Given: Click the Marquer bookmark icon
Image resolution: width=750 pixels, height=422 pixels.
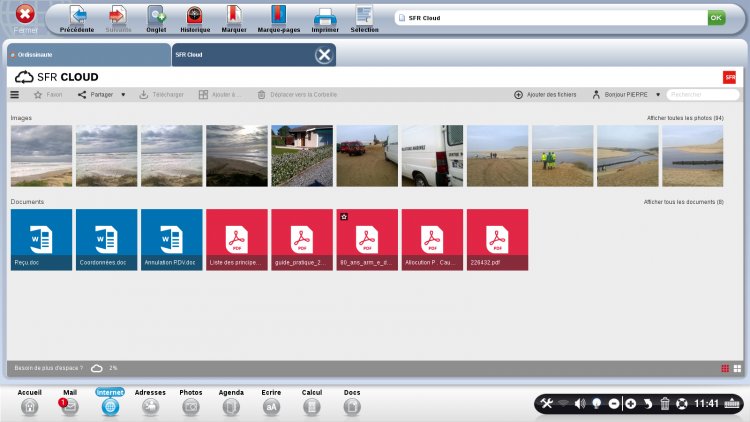Looking at the screenshot, I should (x=234, y=15).
